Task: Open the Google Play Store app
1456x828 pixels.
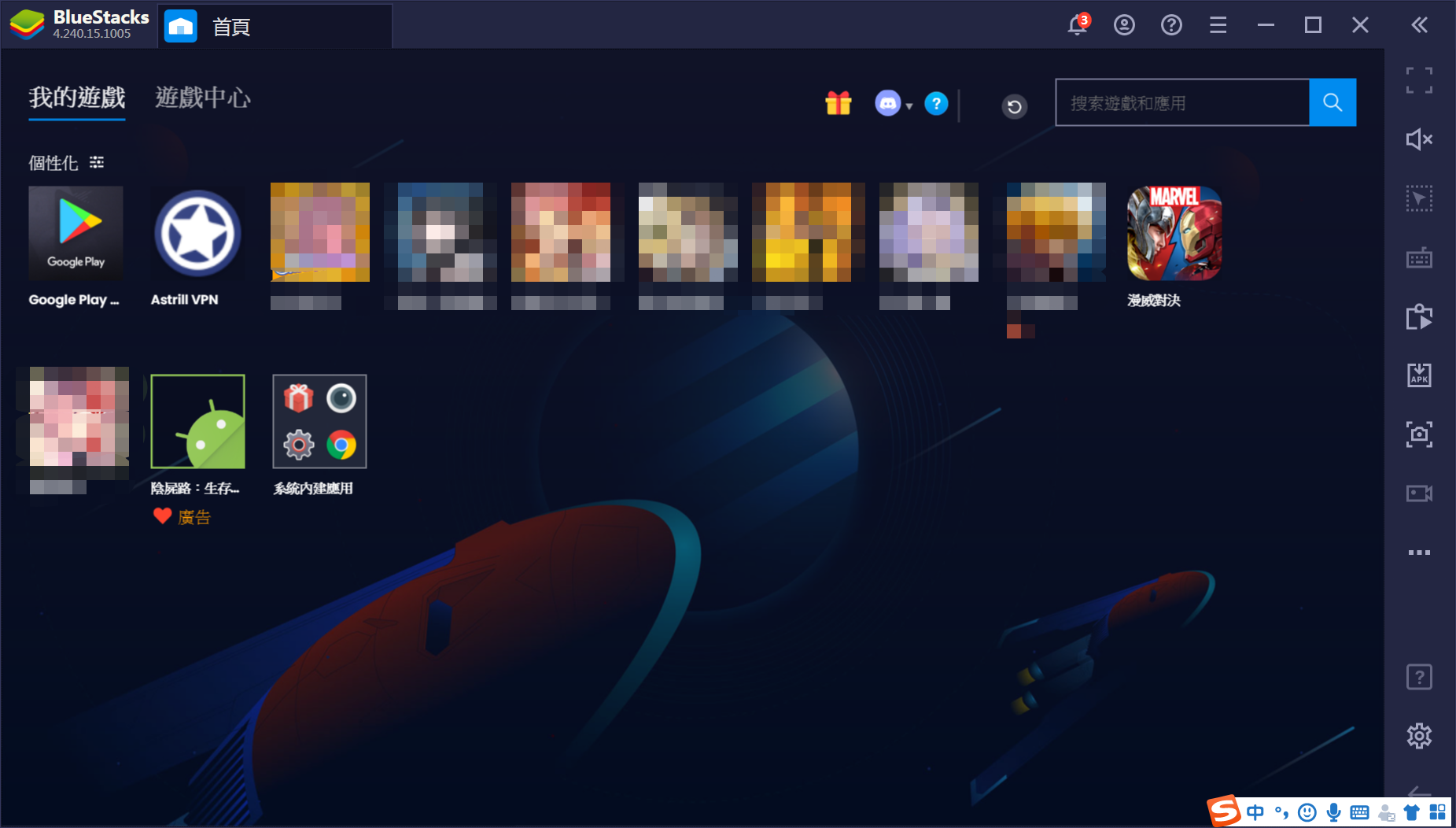Action: point(76,234)
